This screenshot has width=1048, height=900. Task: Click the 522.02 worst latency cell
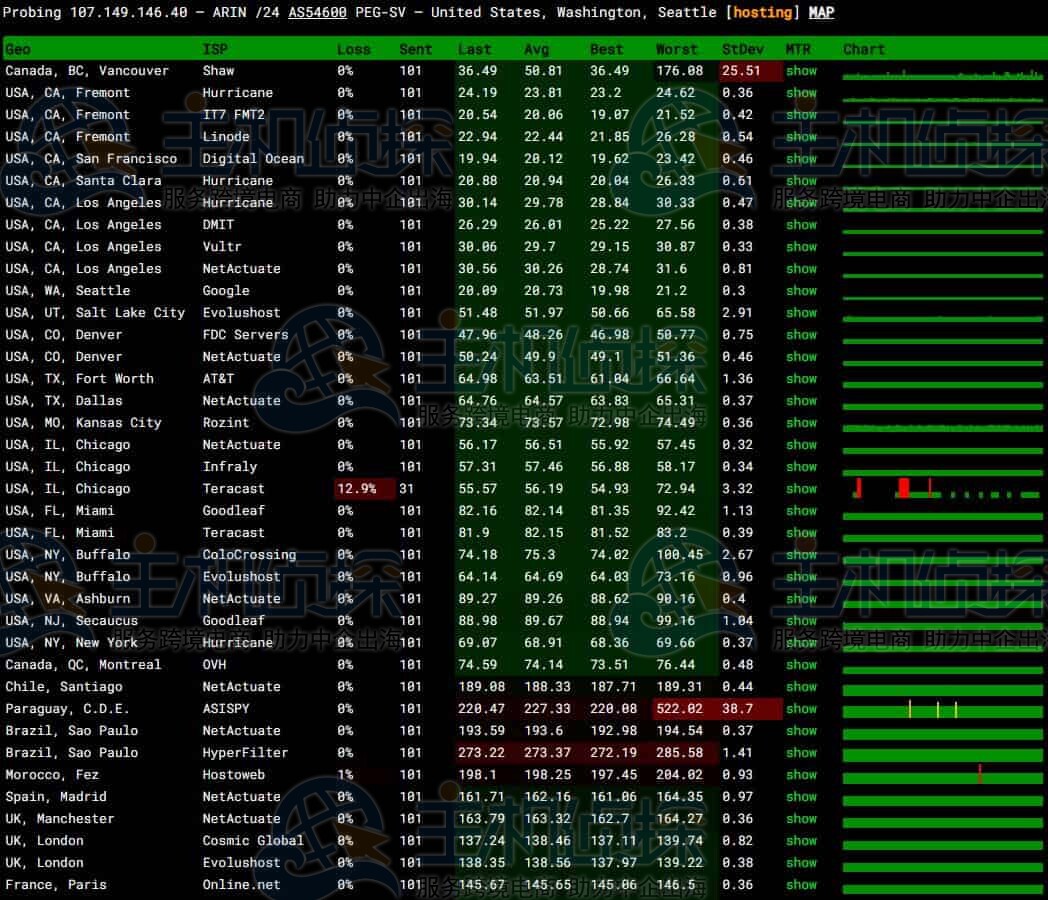click(678, 709)
